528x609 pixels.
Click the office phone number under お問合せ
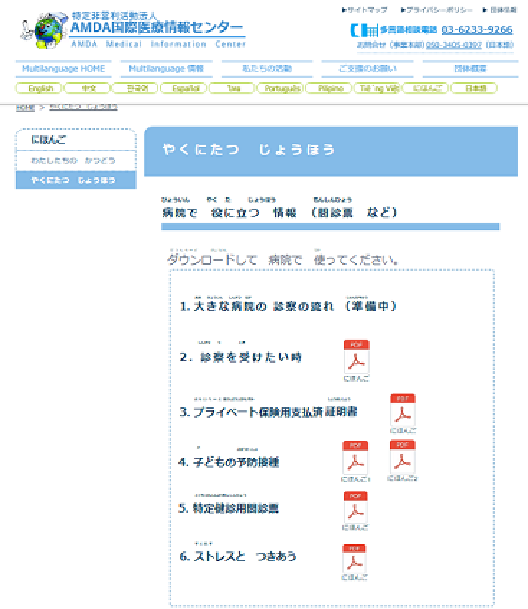tap(454, 45)
